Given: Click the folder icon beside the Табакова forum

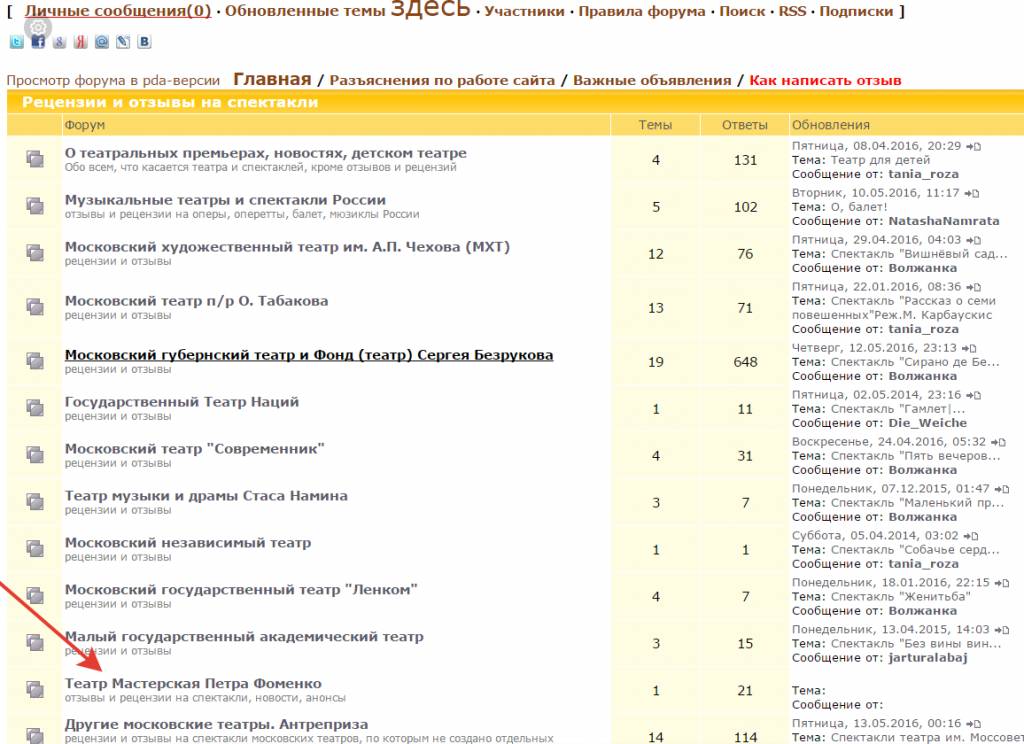Looking at the screenshot, I should [35, 307].
